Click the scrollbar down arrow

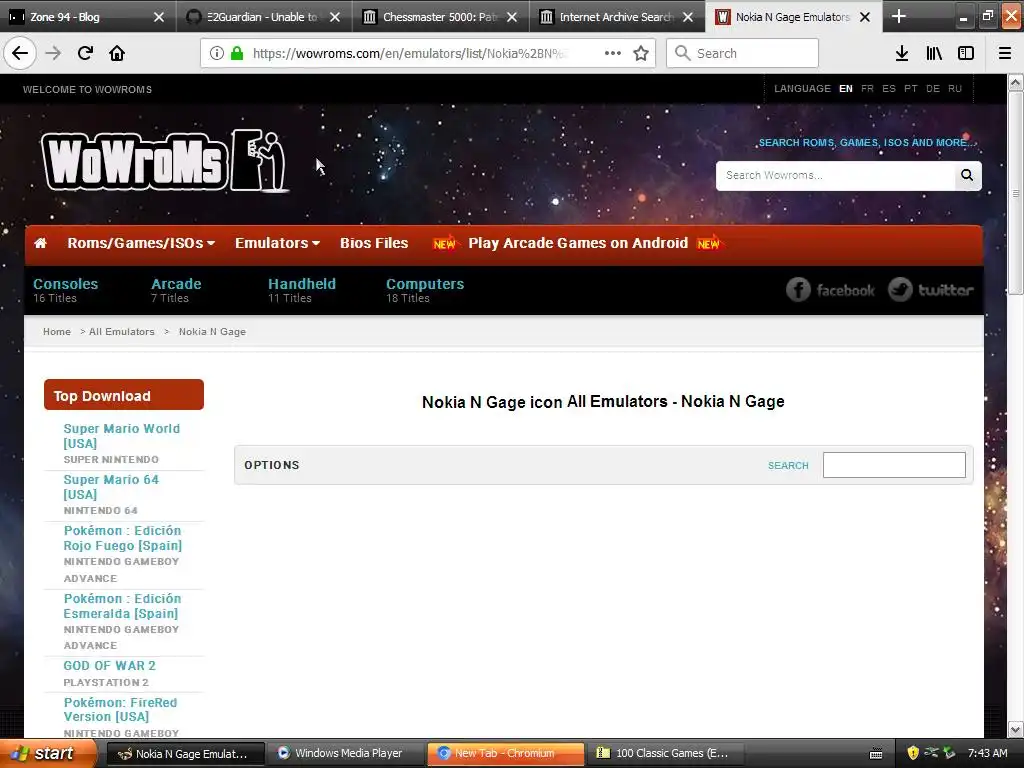click(x=1016, y=729)
